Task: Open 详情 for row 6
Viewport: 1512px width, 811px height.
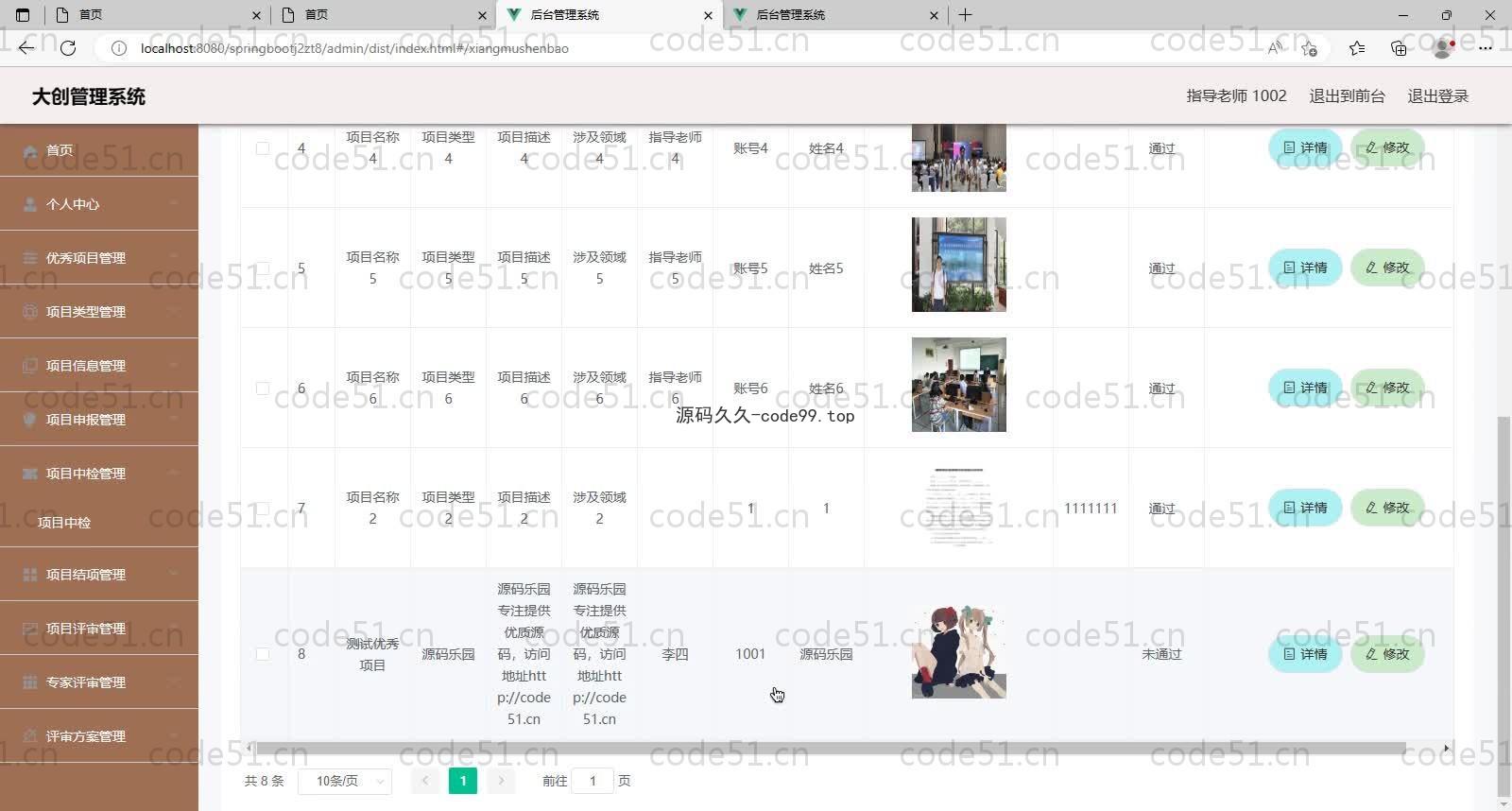Action: 1305,388
